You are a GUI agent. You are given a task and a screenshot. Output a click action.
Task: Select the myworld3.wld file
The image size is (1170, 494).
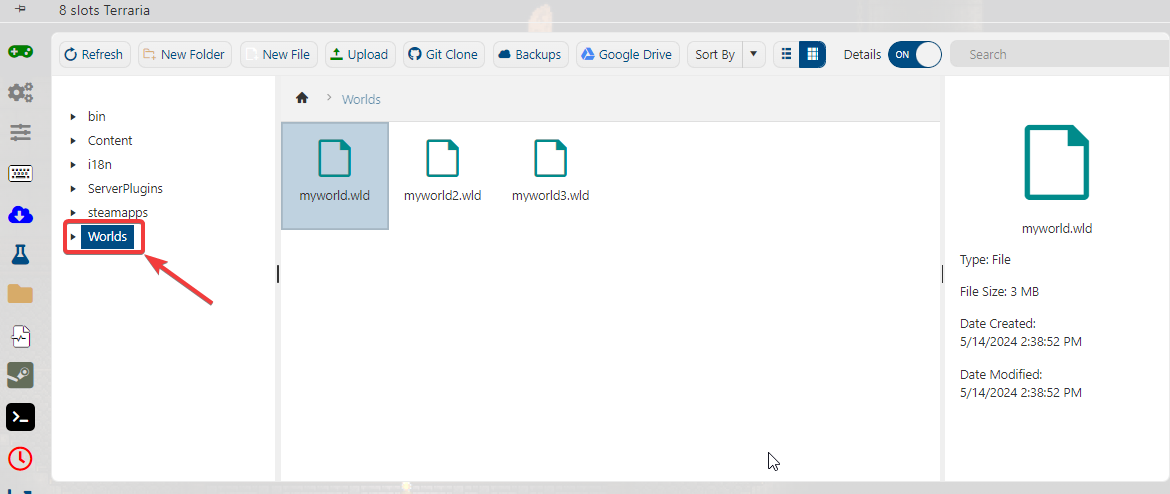pyautogui.click(x=551, y=175)
